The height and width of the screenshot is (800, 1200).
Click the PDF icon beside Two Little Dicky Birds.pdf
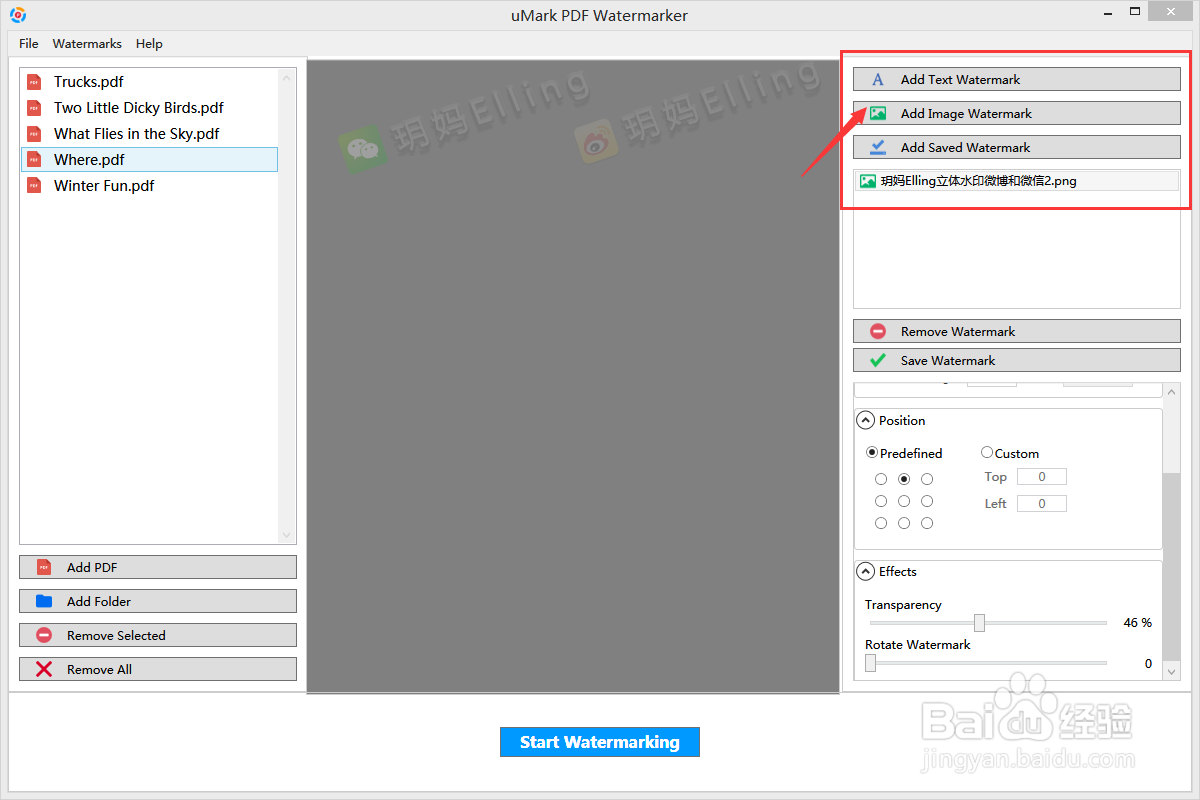[35, 108]
